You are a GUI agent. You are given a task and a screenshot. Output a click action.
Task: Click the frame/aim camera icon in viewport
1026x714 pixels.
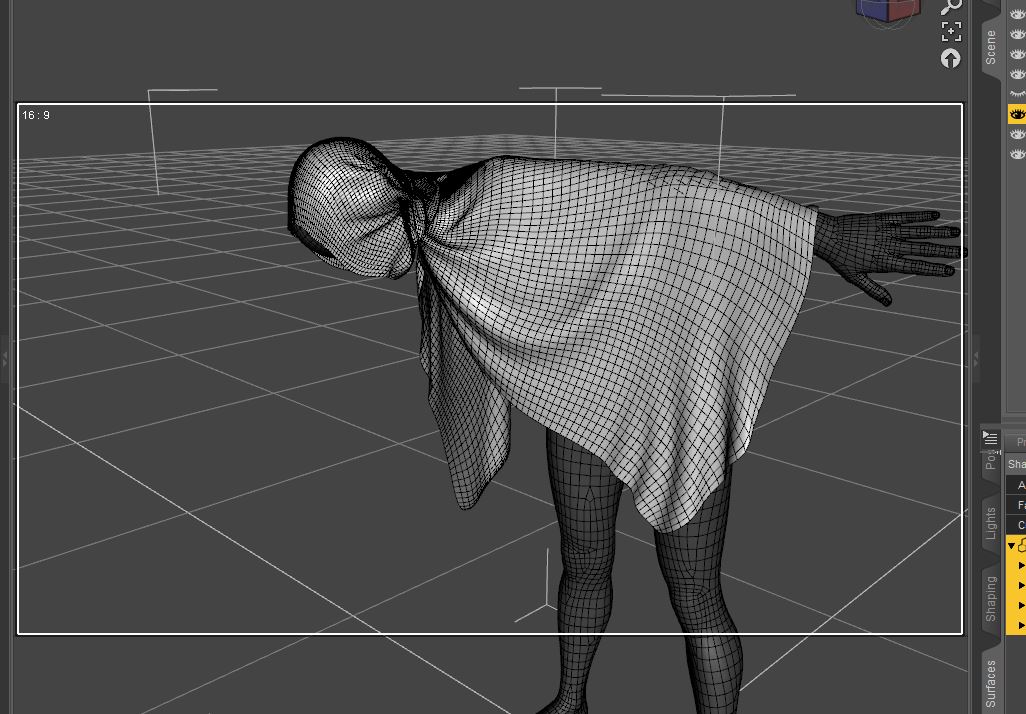(x=951, y=31)
